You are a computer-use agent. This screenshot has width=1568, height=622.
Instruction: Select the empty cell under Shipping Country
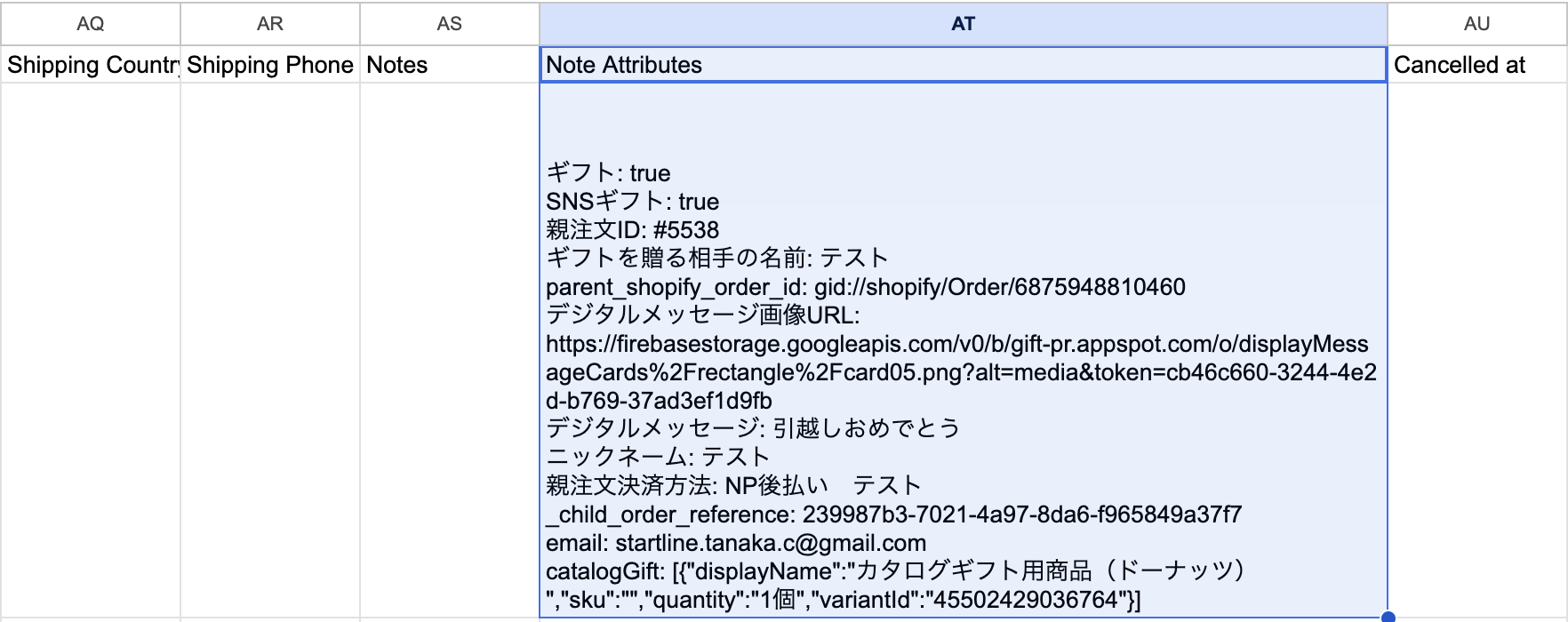pos(91,347)
